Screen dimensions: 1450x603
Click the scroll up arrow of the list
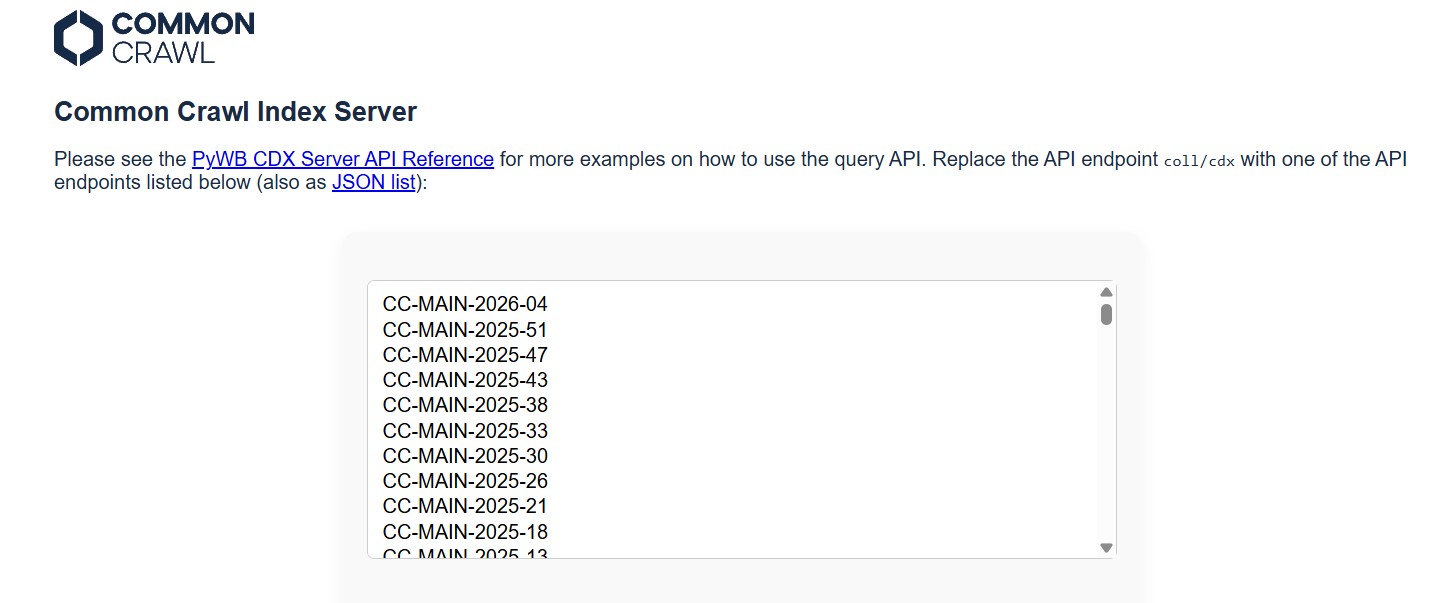tap(1106, 292)
